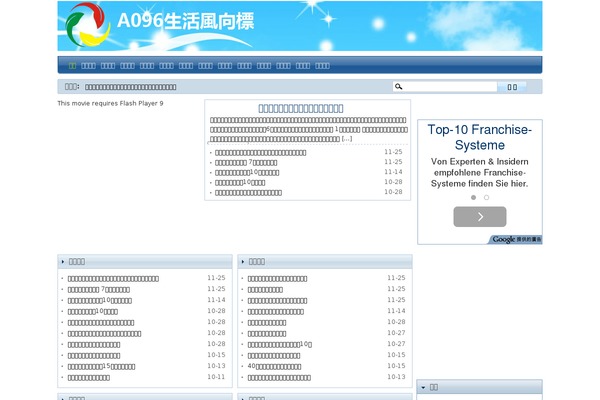Click the colorful circular site logo

click(86, 26)
